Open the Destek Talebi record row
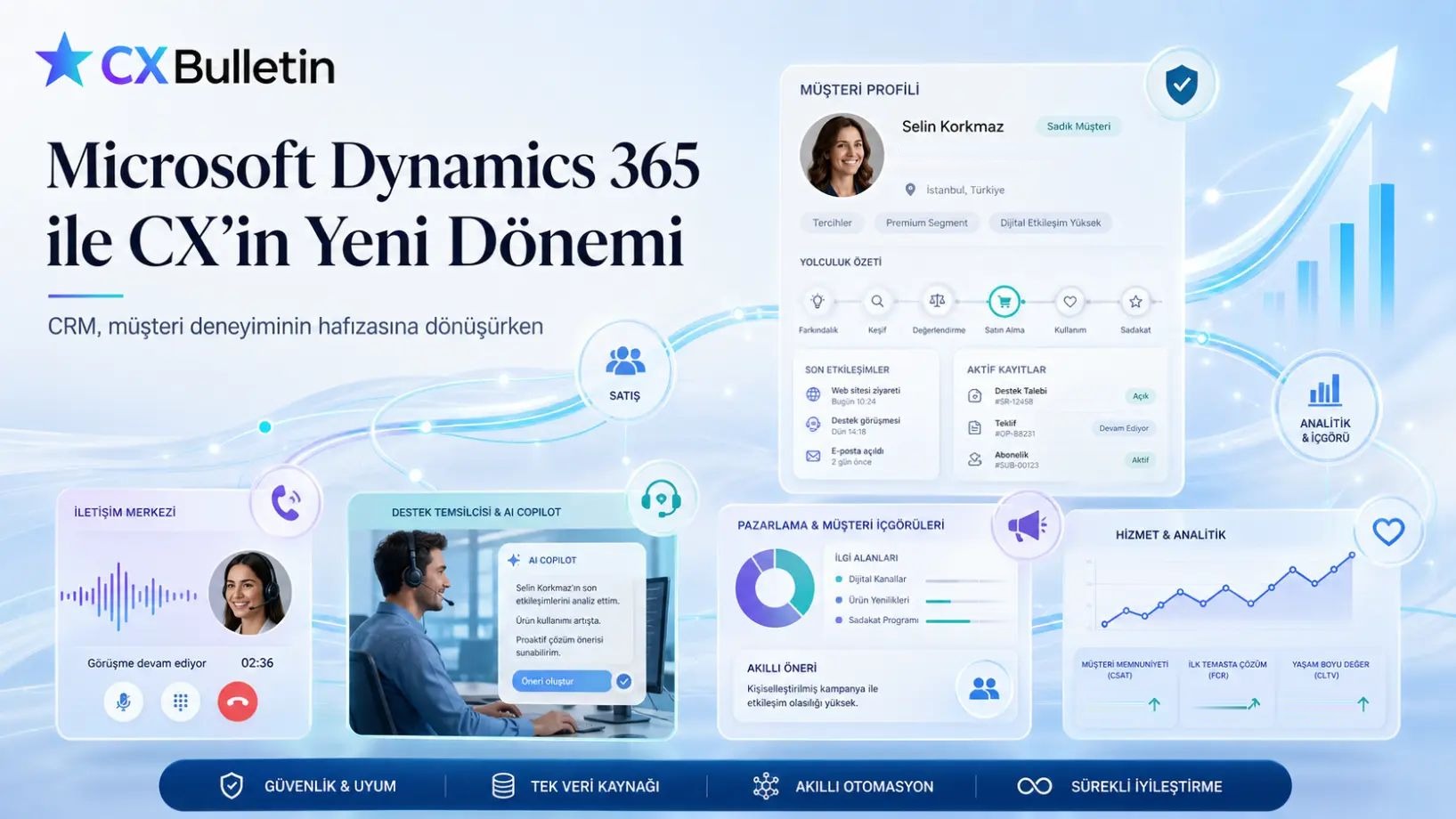 tap(1060, 396)
